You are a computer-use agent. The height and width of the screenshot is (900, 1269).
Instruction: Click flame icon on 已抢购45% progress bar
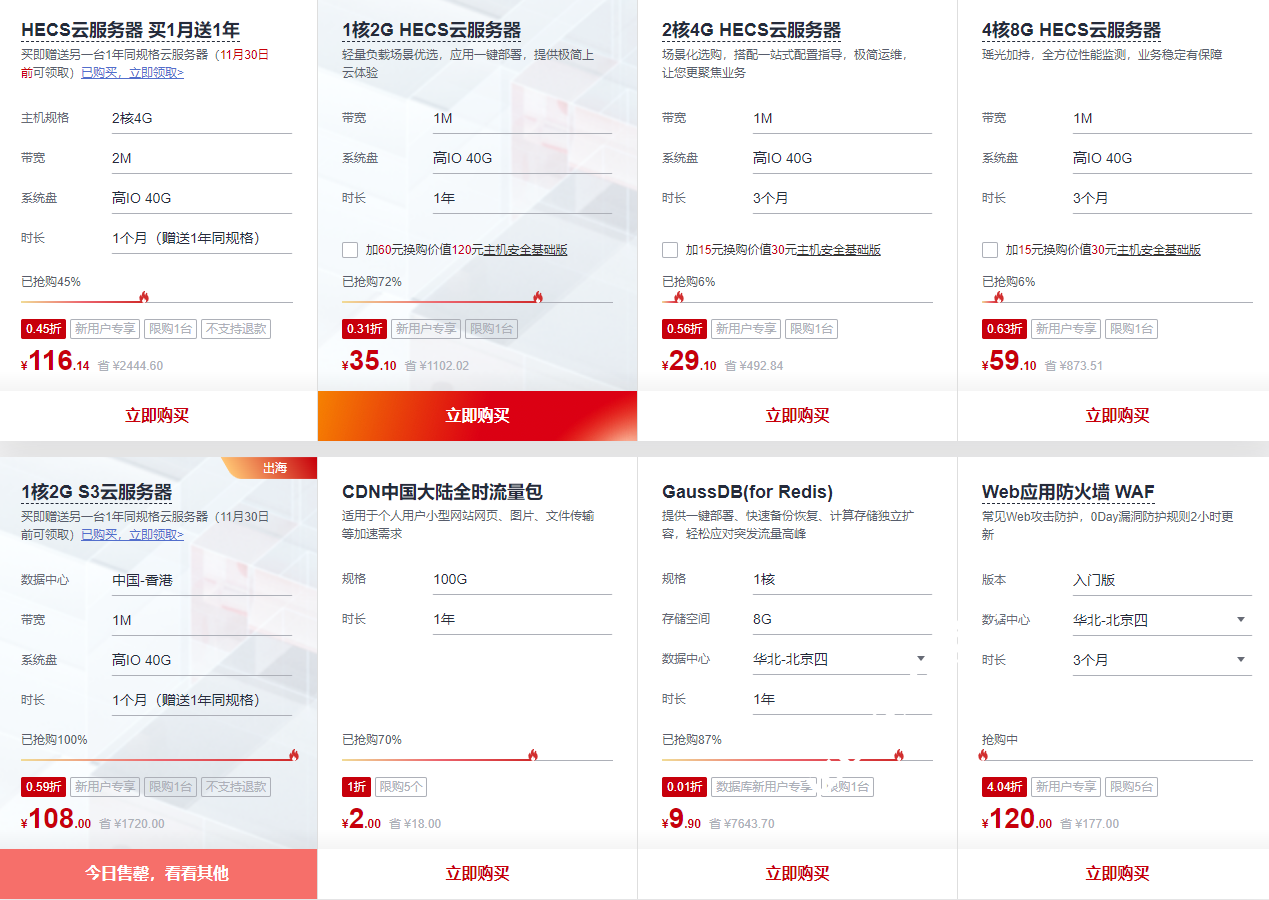coord(144,297)
